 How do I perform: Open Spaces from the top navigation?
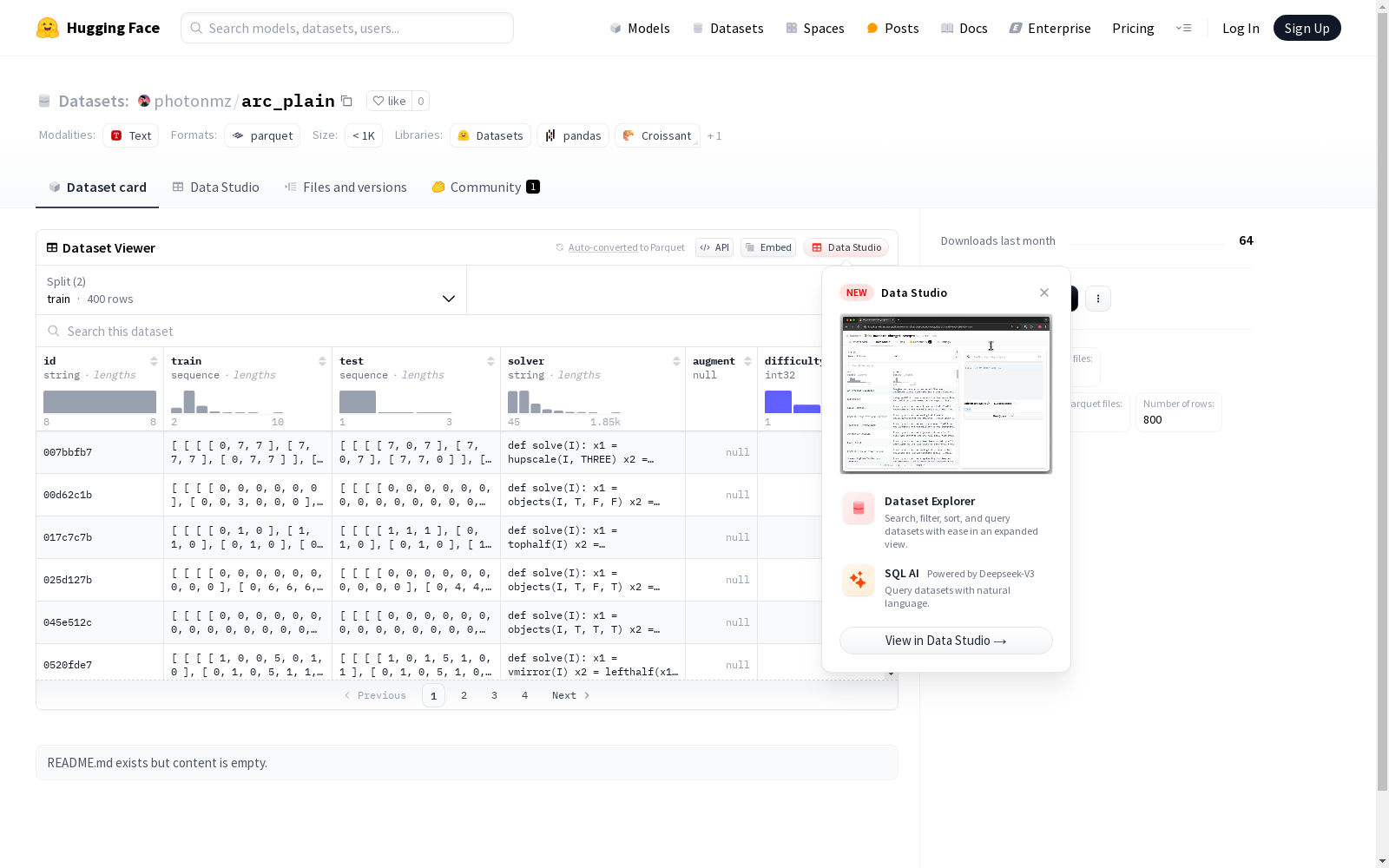point(815,28)
